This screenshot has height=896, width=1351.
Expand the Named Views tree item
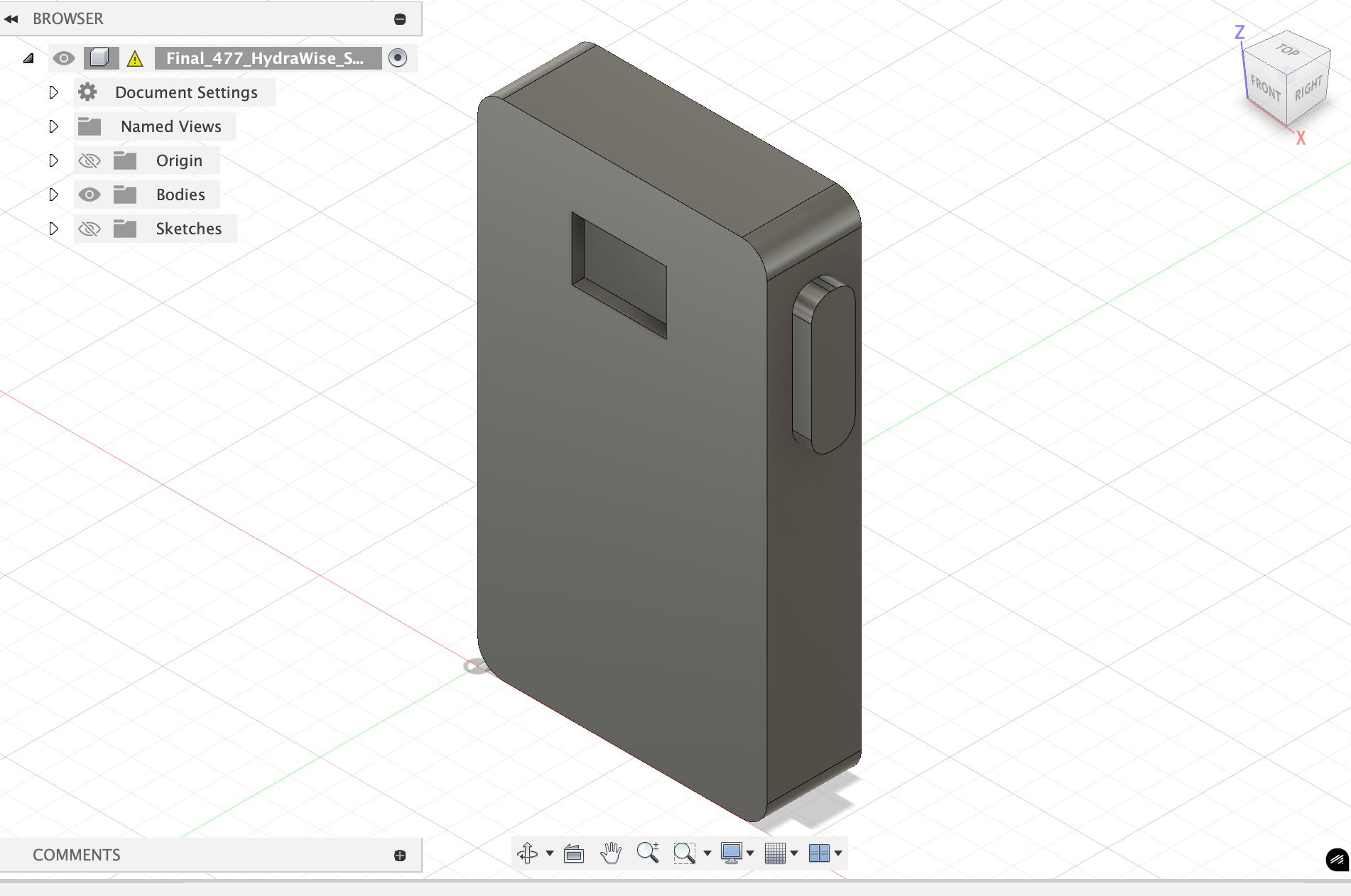point(54,126)
